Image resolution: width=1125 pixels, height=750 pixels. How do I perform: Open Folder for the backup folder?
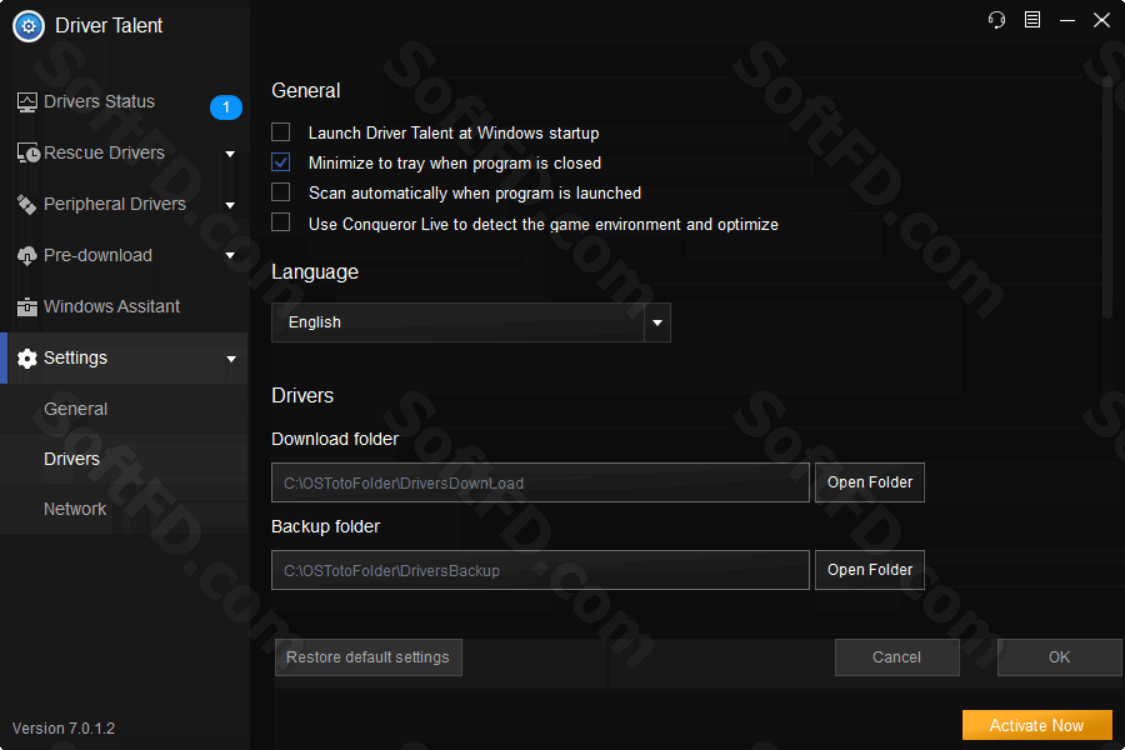[x=870, y=570]
